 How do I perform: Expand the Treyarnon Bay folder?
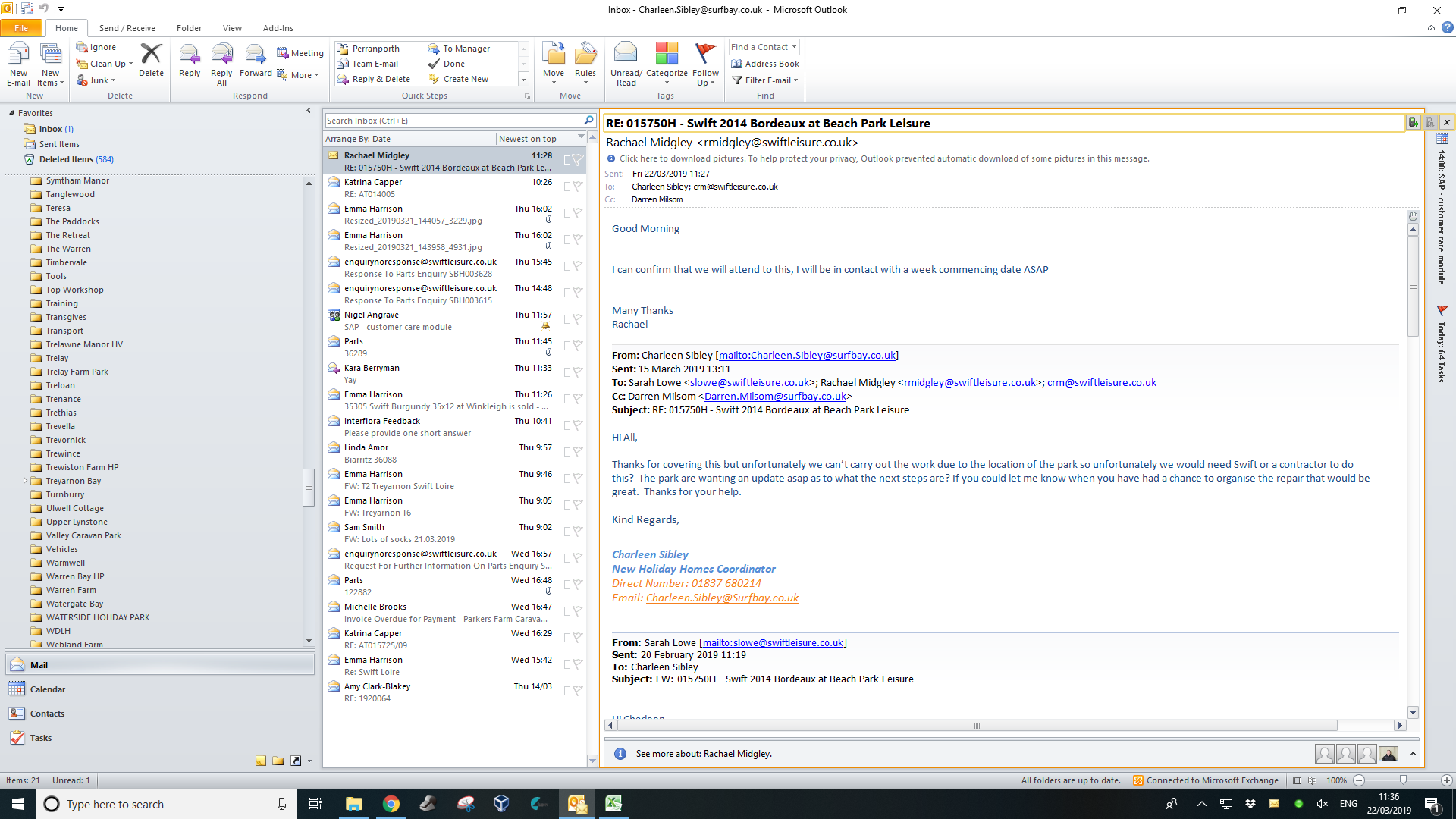point(25,481)
